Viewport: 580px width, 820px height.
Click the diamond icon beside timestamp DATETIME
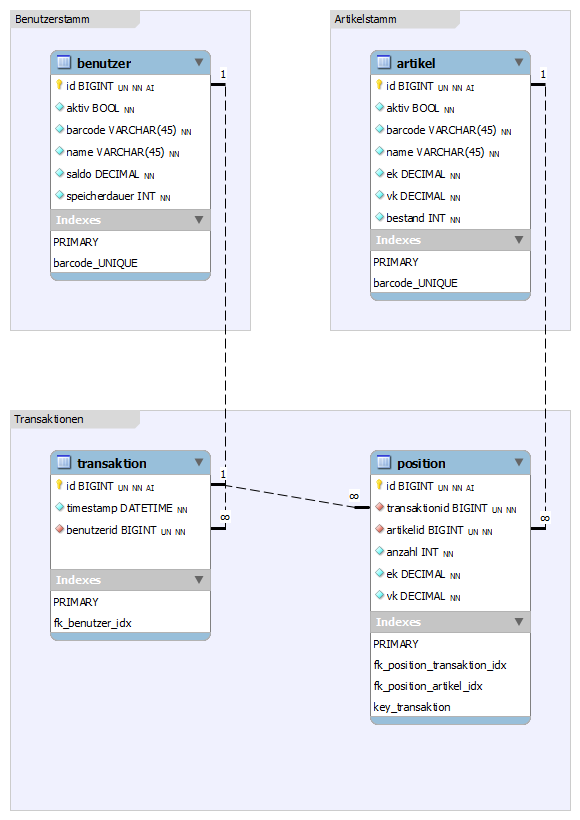pos(60,507)
